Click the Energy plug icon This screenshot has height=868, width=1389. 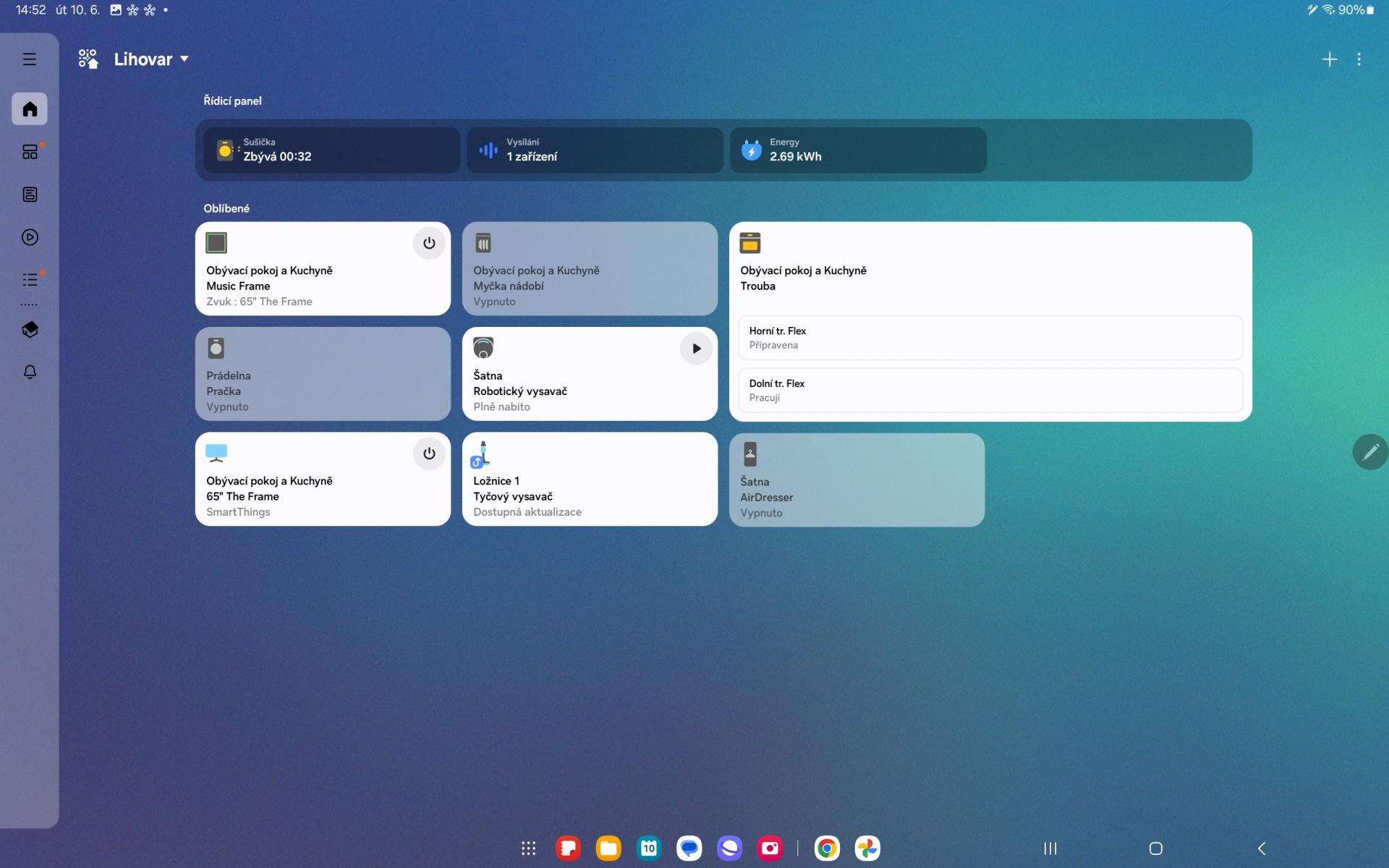coord(752,150)
